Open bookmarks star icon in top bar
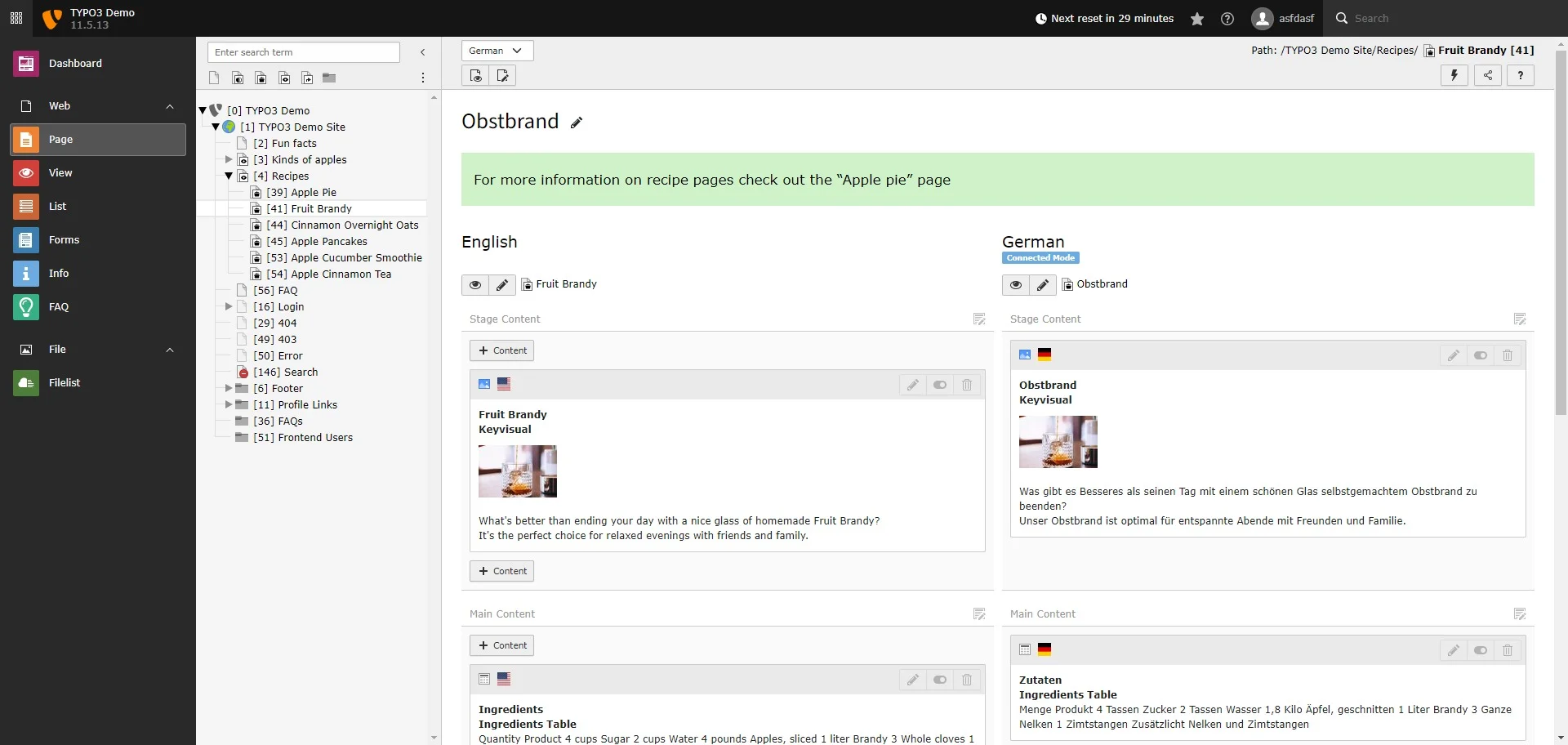Screen dimensions: 1568x745 (x=1197, y=19)
